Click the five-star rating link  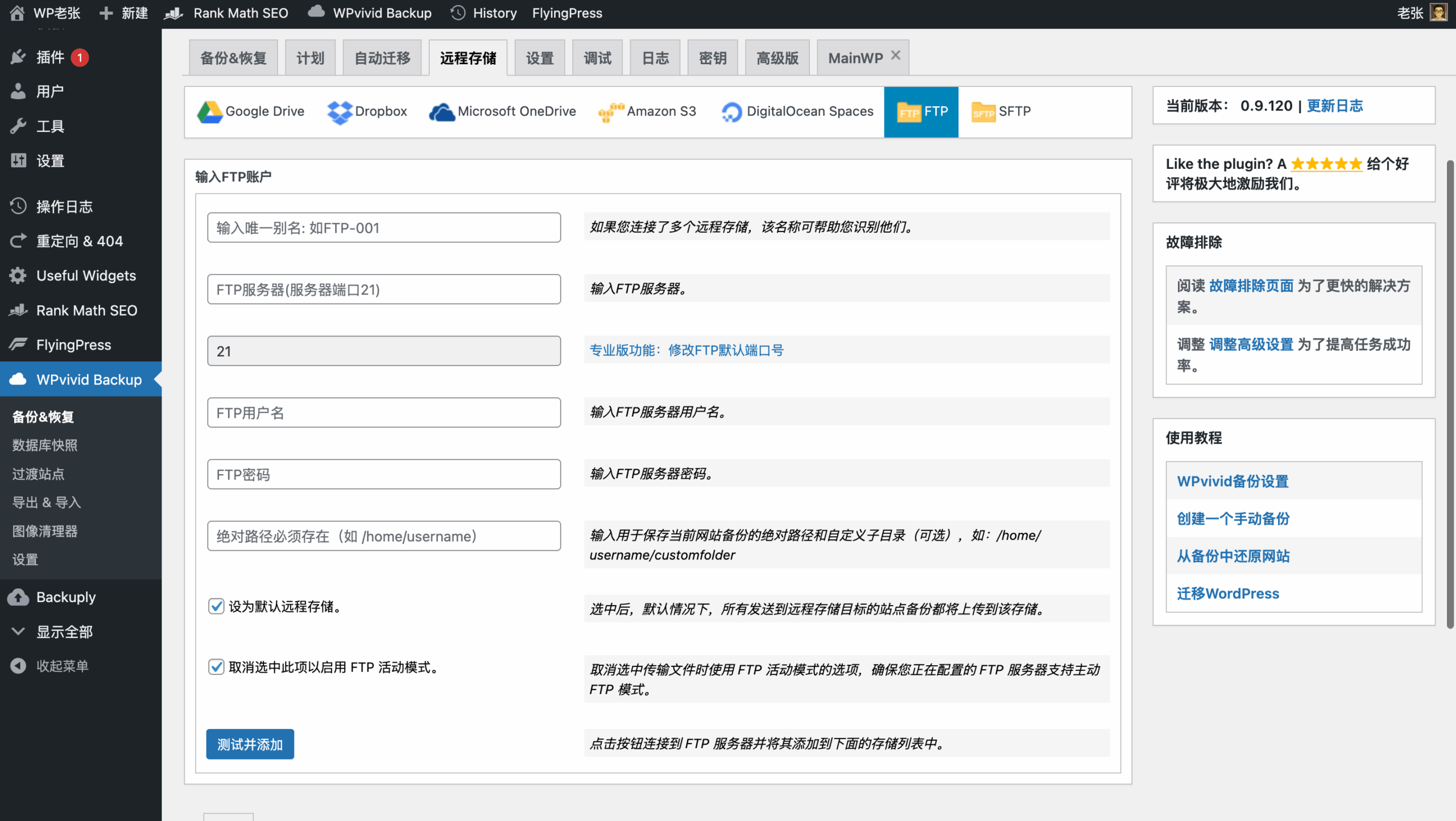tap(1326, 164)
